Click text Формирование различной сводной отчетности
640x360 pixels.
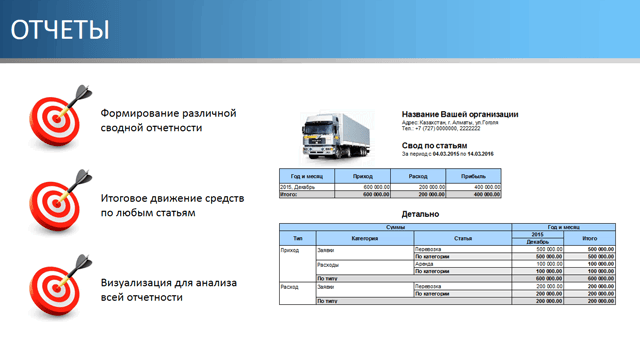click(x=169, y=120)
